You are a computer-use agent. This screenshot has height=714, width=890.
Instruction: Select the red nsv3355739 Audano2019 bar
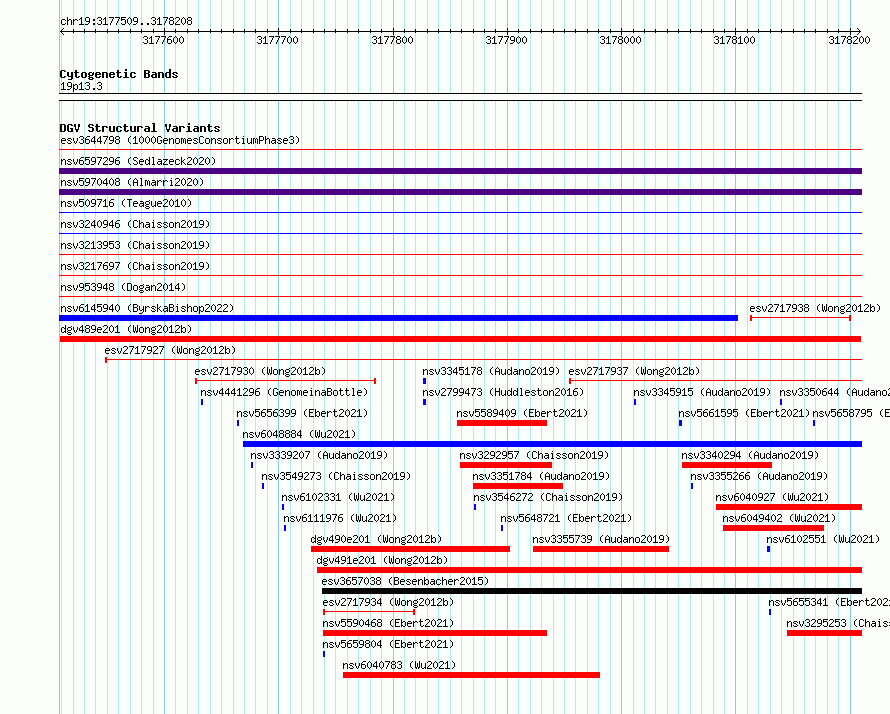click(600, 549)
